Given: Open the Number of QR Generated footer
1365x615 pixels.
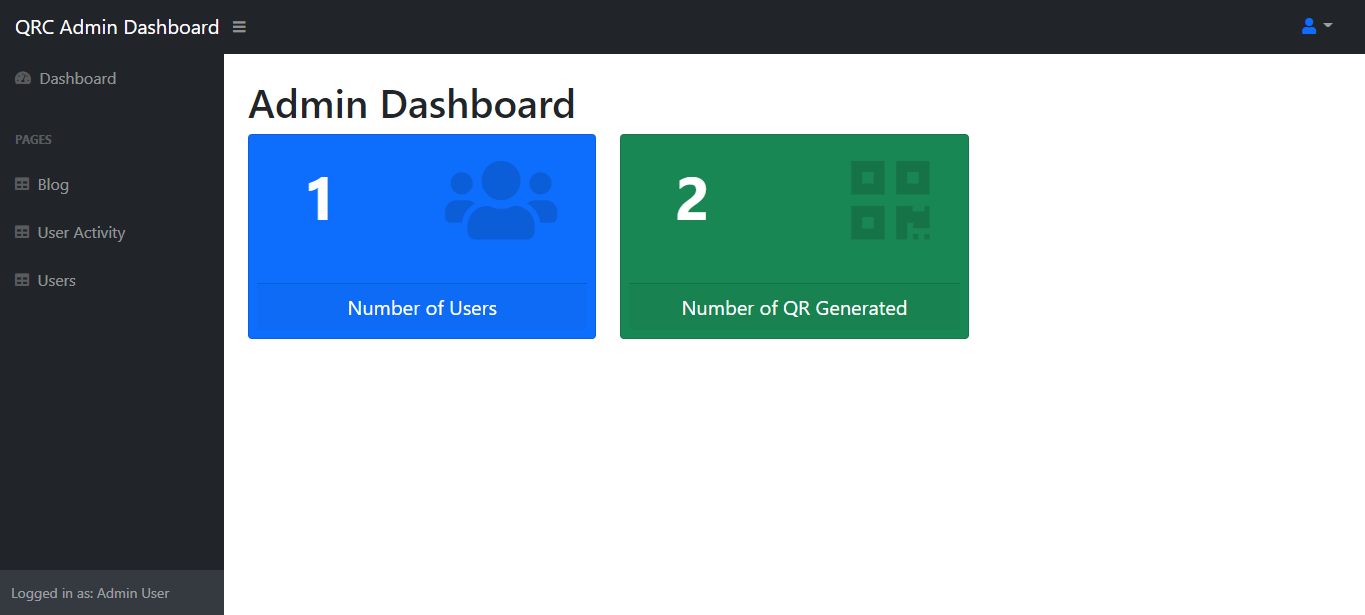Looking at the screenshot, I should [x=794, y=308].
